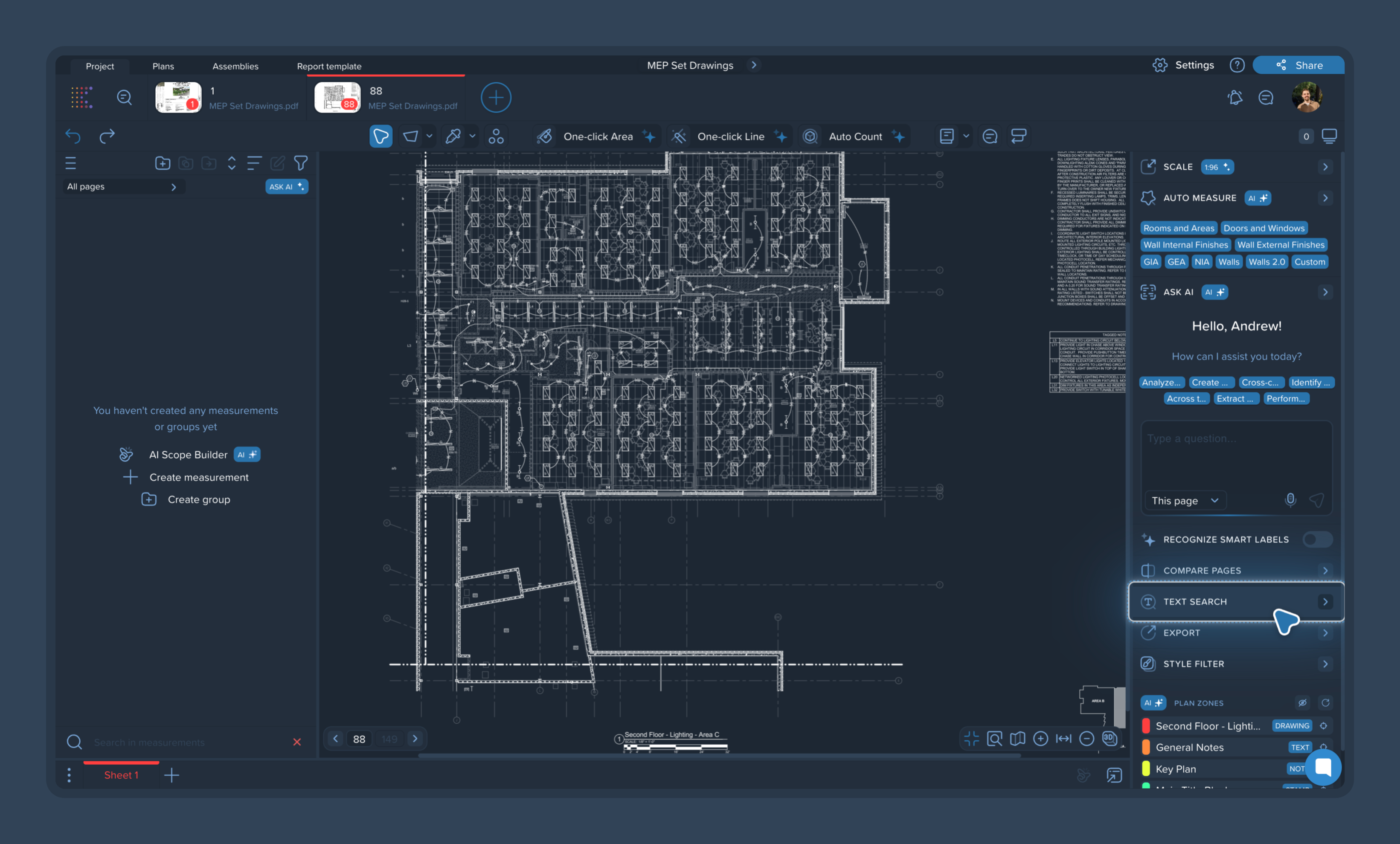Expand the All pages selector

click(122, 187)
